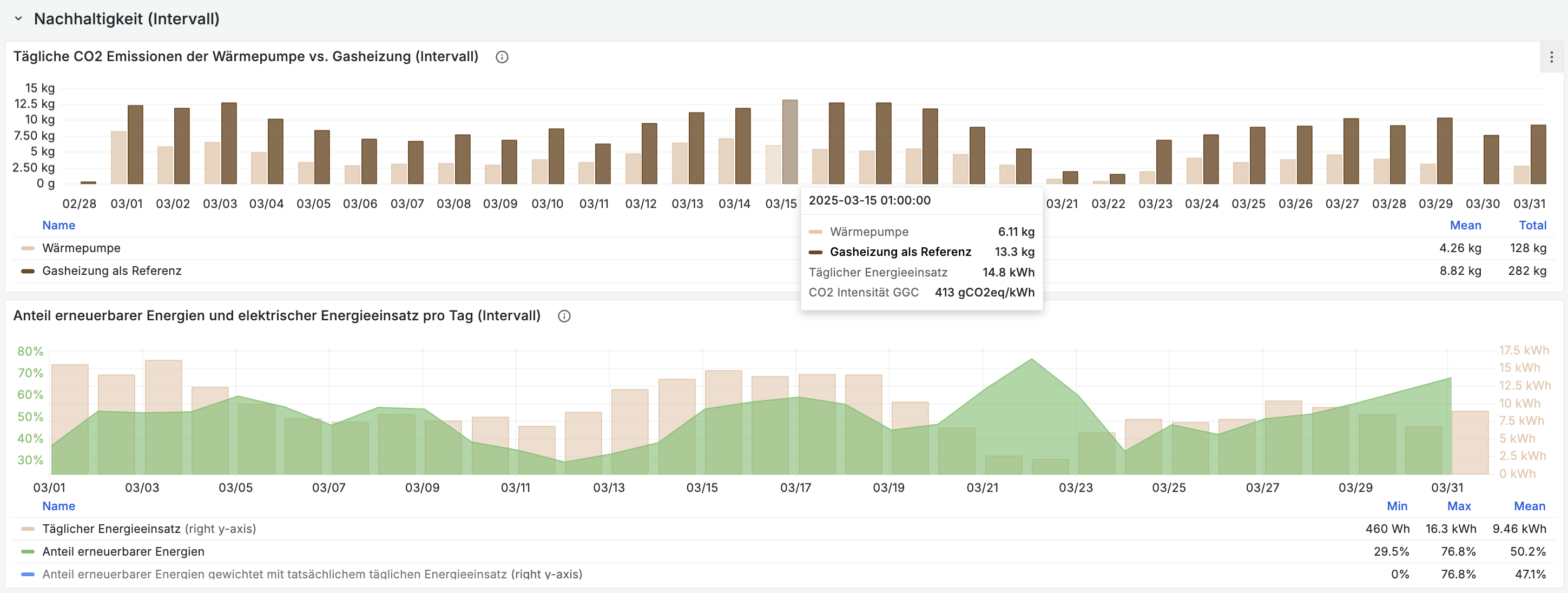Image resolution: width=1568 pixels, height=593 pixels.
Task: Toggle Wärmepumpe series in legend
Action: (x=81, y=248)
